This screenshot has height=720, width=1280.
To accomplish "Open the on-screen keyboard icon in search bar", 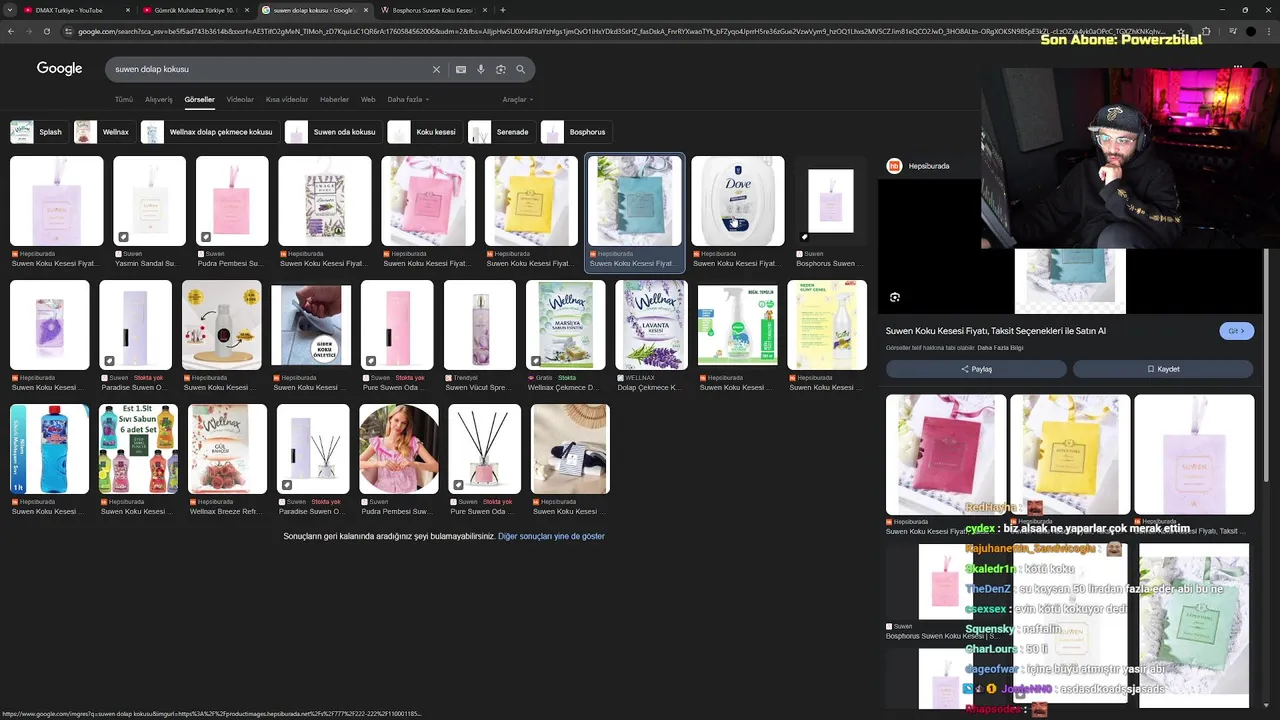I will 460,69.
